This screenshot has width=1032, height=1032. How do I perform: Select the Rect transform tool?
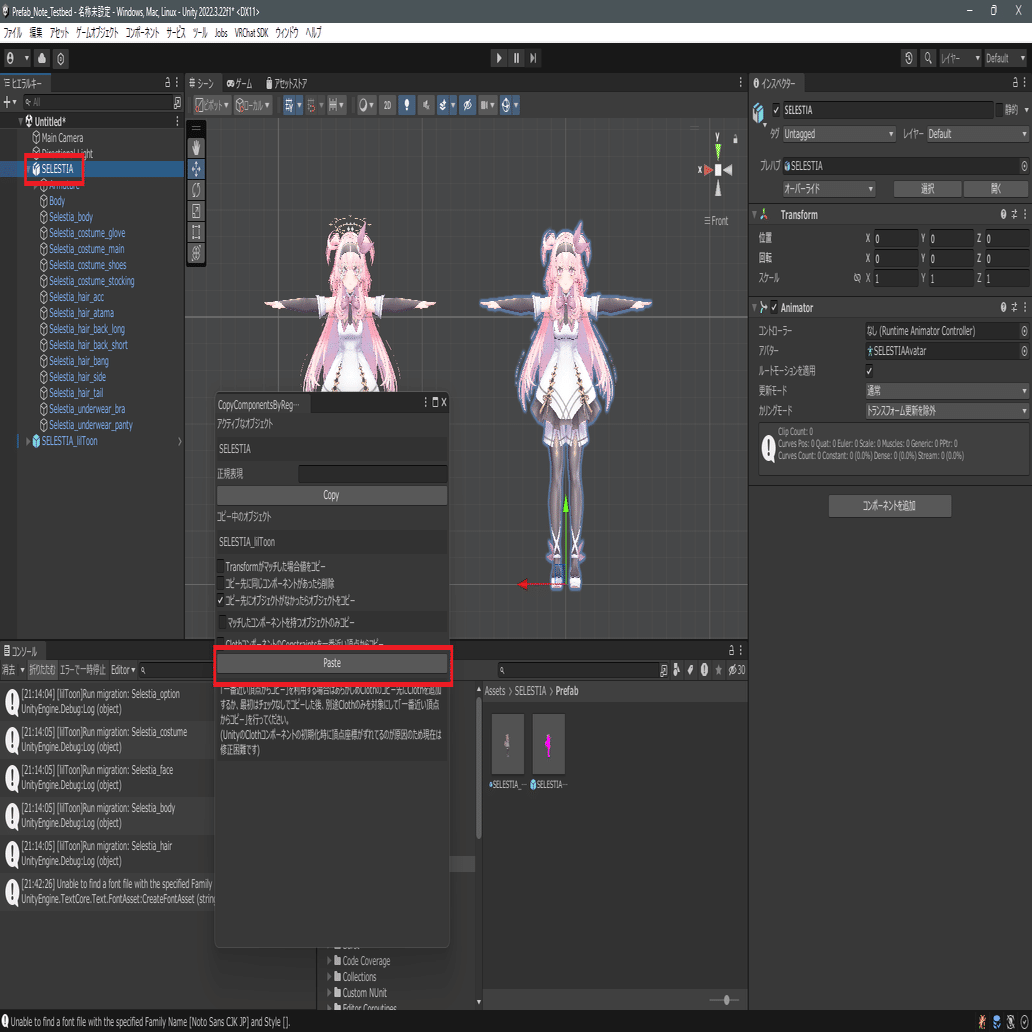coord(196,232)
